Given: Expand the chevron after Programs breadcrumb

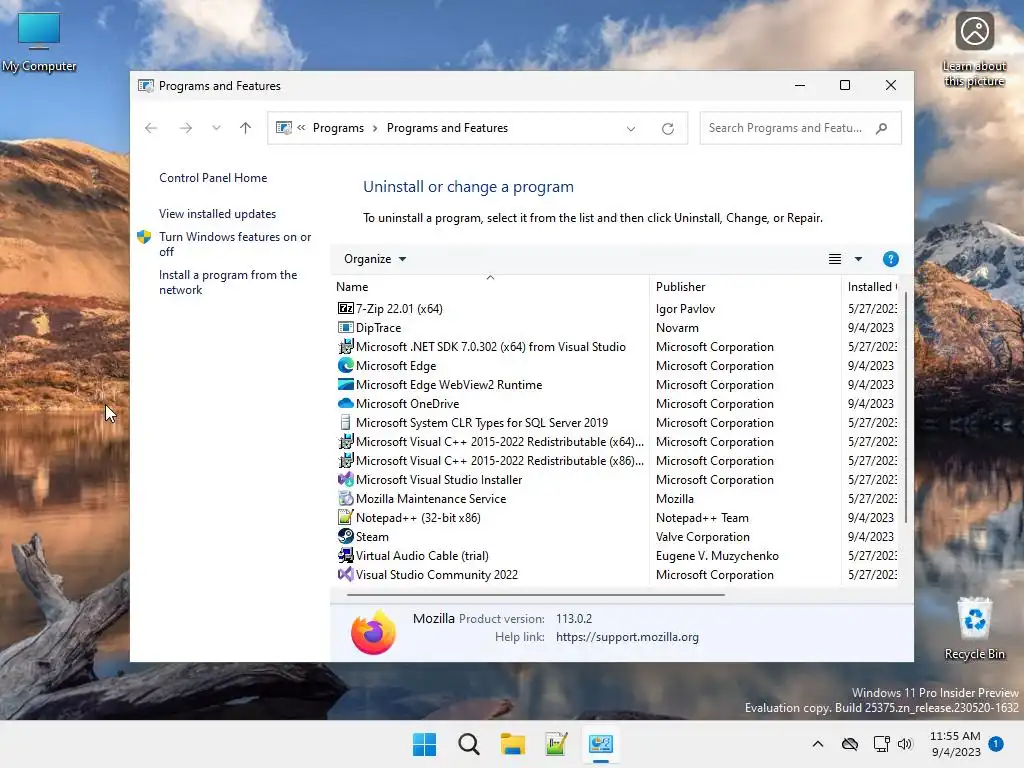Looking at the screenshot, I should [375, 128].
